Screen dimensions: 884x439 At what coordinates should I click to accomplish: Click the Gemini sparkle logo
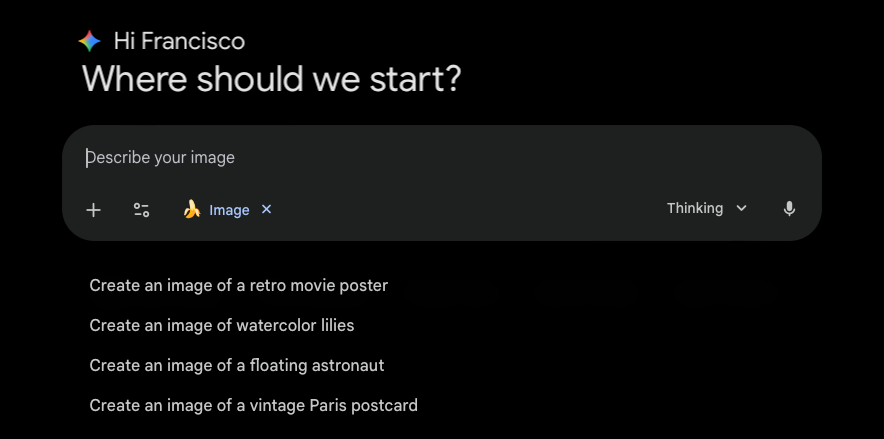coord(89,41)
